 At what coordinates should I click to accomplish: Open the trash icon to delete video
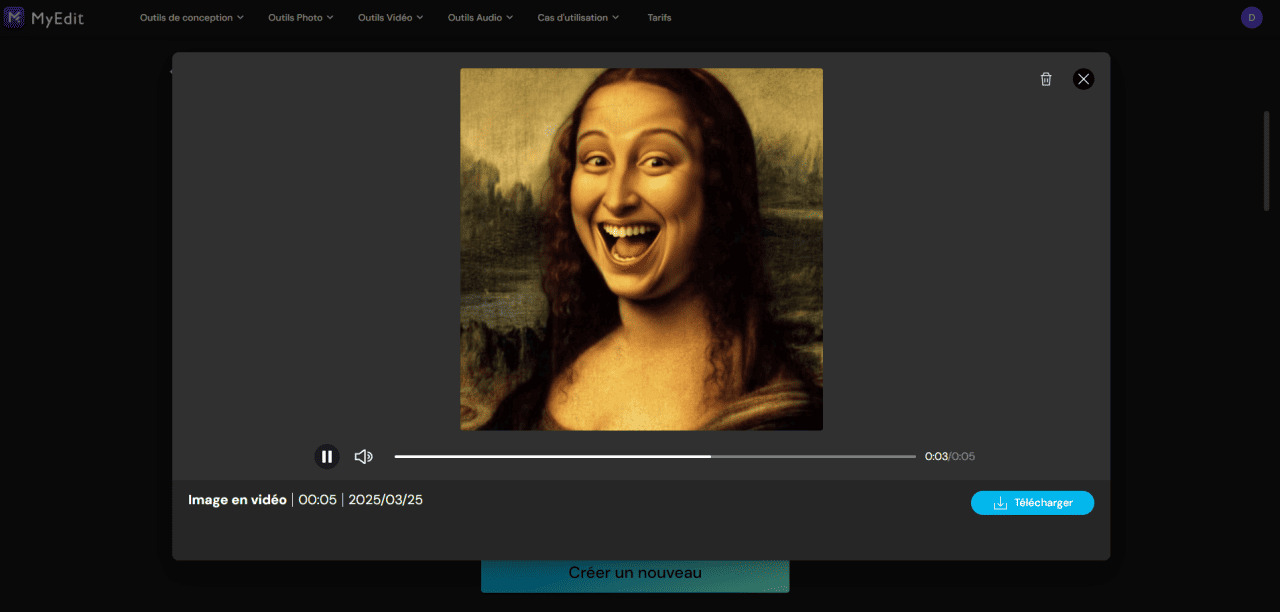point(1045,78)
